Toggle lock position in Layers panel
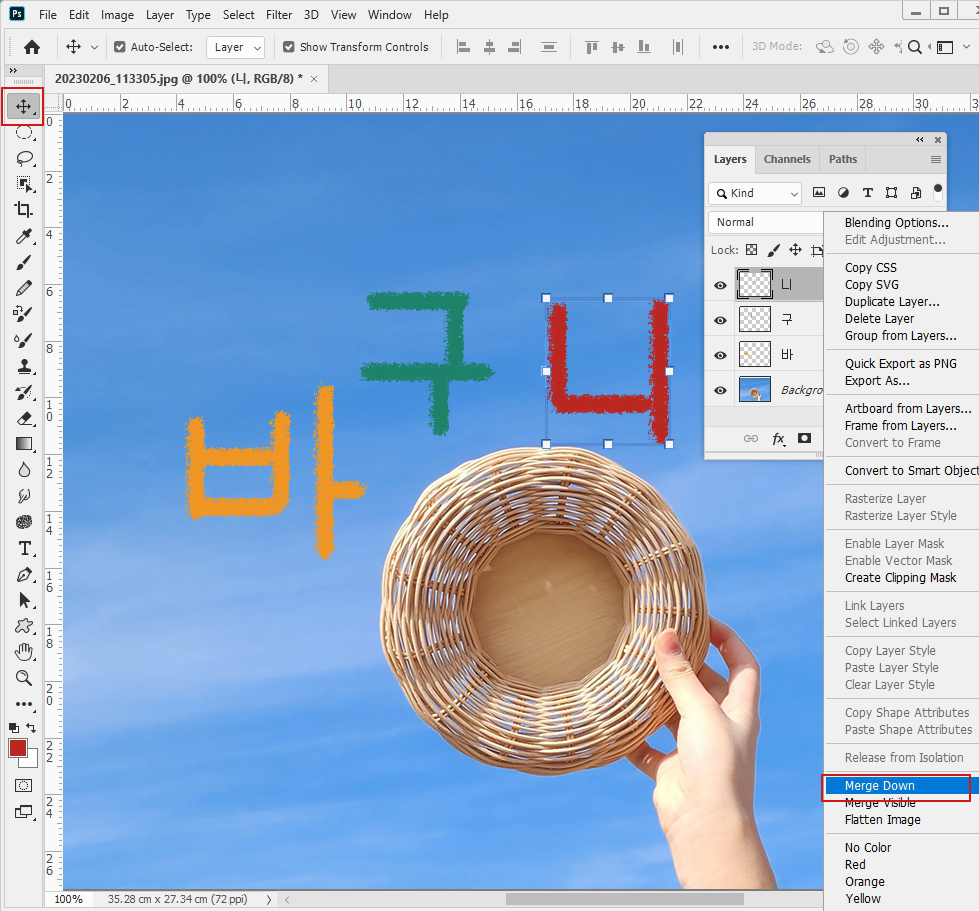This screenshot has height=911, width=979. (x=795, y=250)
